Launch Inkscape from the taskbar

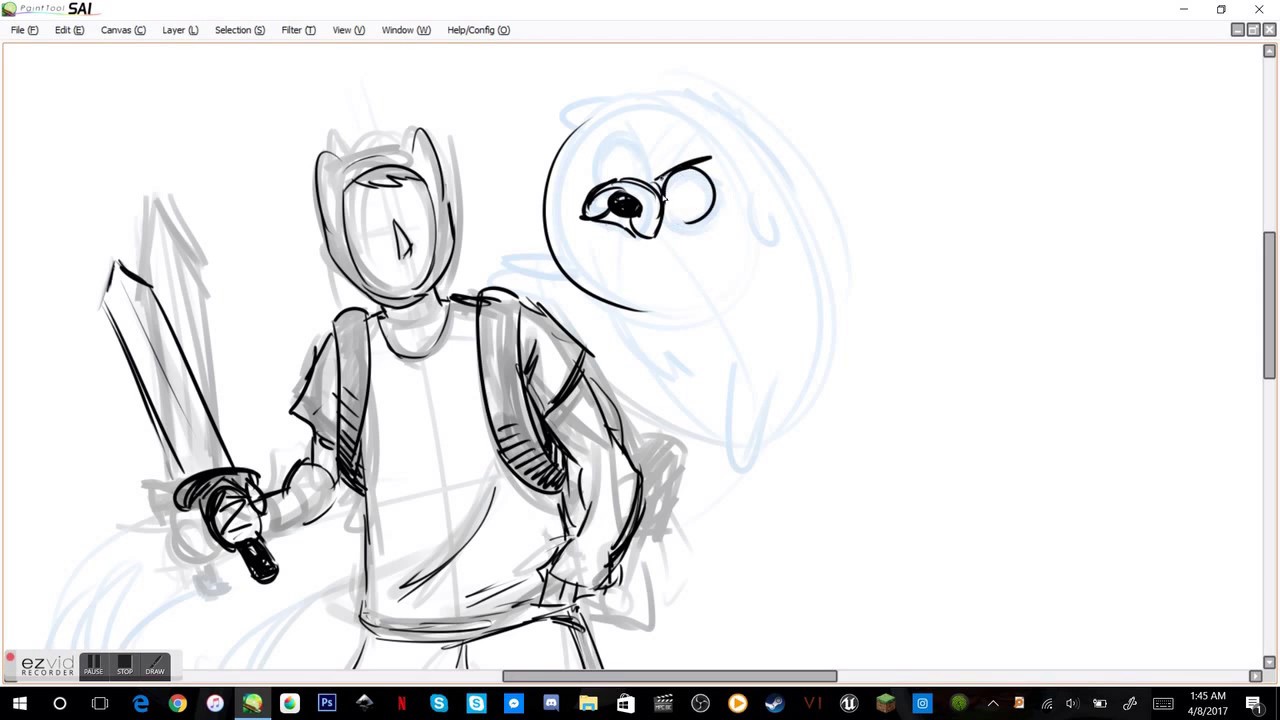coord(364,703)
